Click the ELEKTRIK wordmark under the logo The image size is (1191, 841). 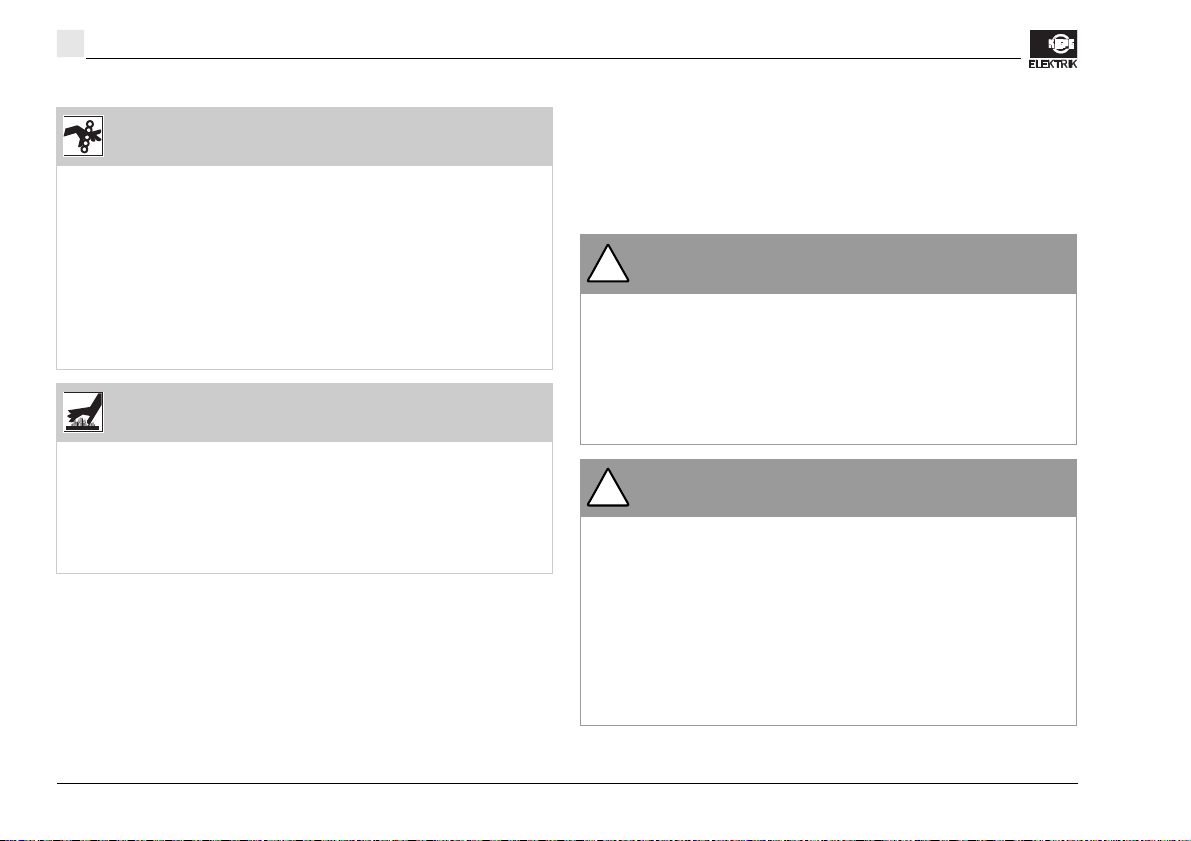[1053, 64]
